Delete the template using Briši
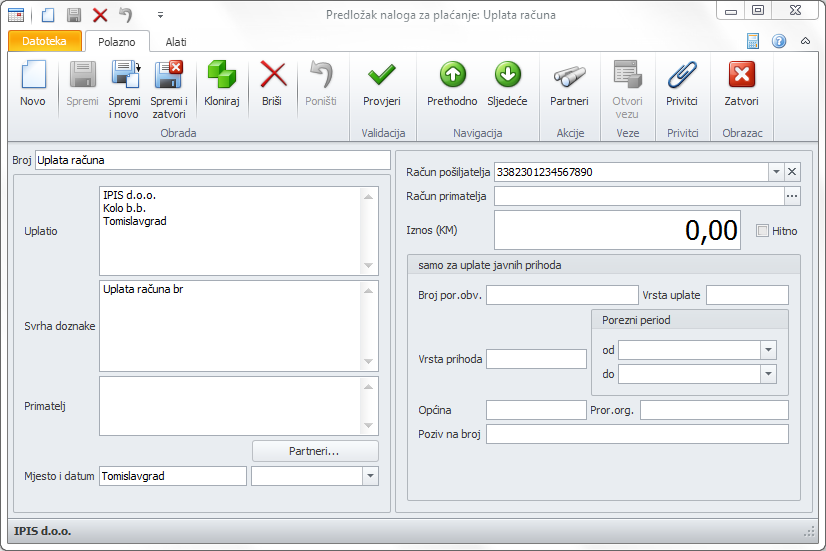 pyautogui.click(x=272, y=84)
